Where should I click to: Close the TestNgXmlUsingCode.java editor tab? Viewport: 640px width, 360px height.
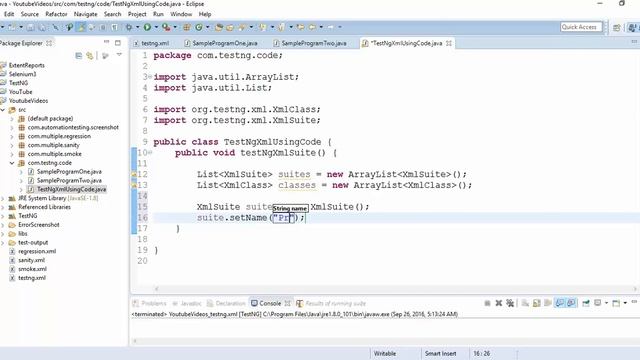[449, 43]
